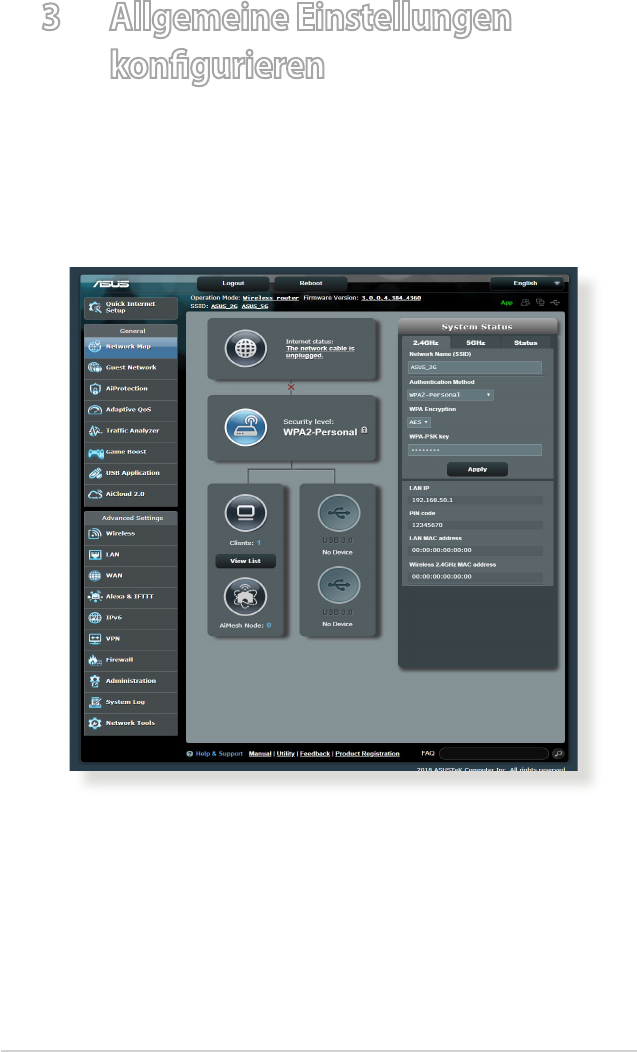Switch to the 5GHz tab

tap(475, 343)
